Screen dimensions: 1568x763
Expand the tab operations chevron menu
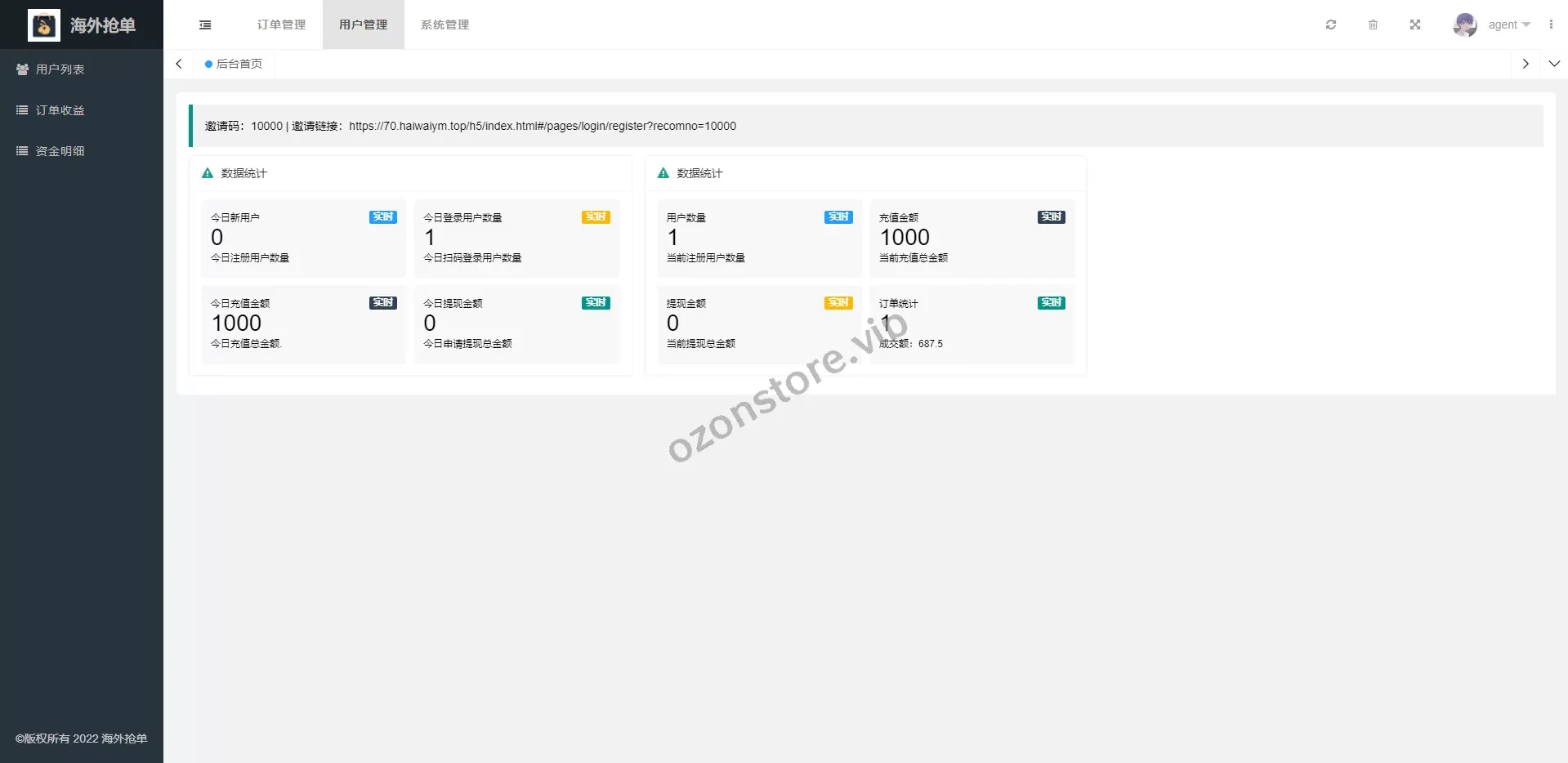pyautogui.click(x=1554, y=64)
